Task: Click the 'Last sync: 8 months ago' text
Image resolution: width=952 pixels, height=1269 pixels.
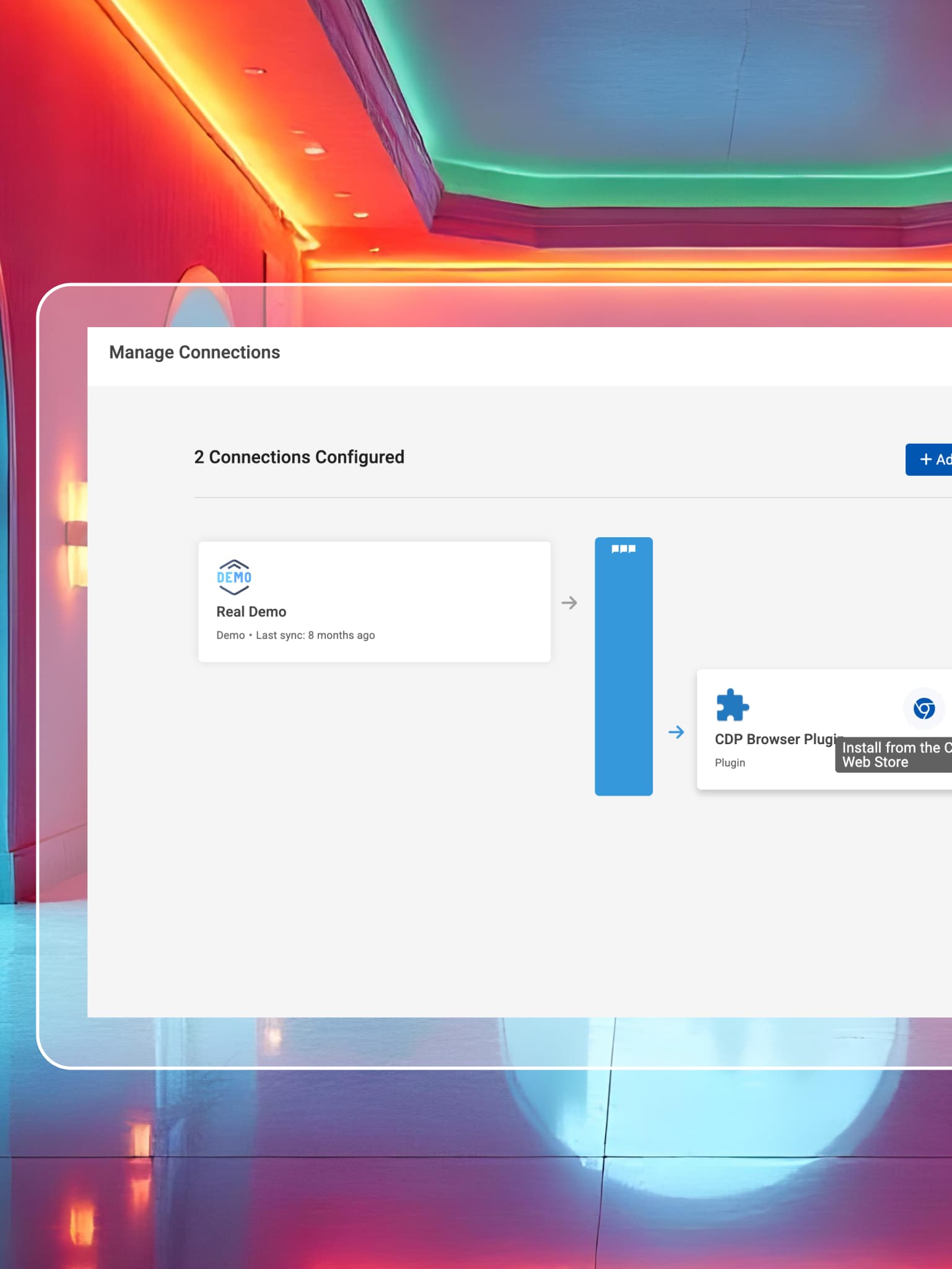Action: [315, 635]
